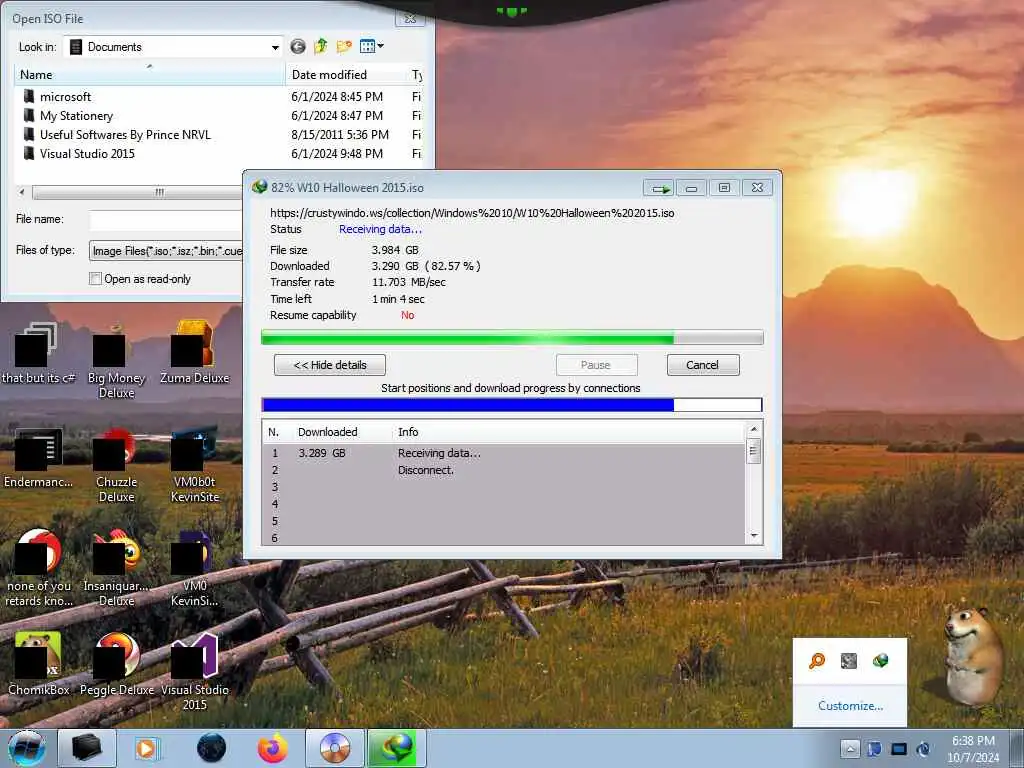Sort files by the Name column header
1024x768 pixels.
(x=150, y=74)
